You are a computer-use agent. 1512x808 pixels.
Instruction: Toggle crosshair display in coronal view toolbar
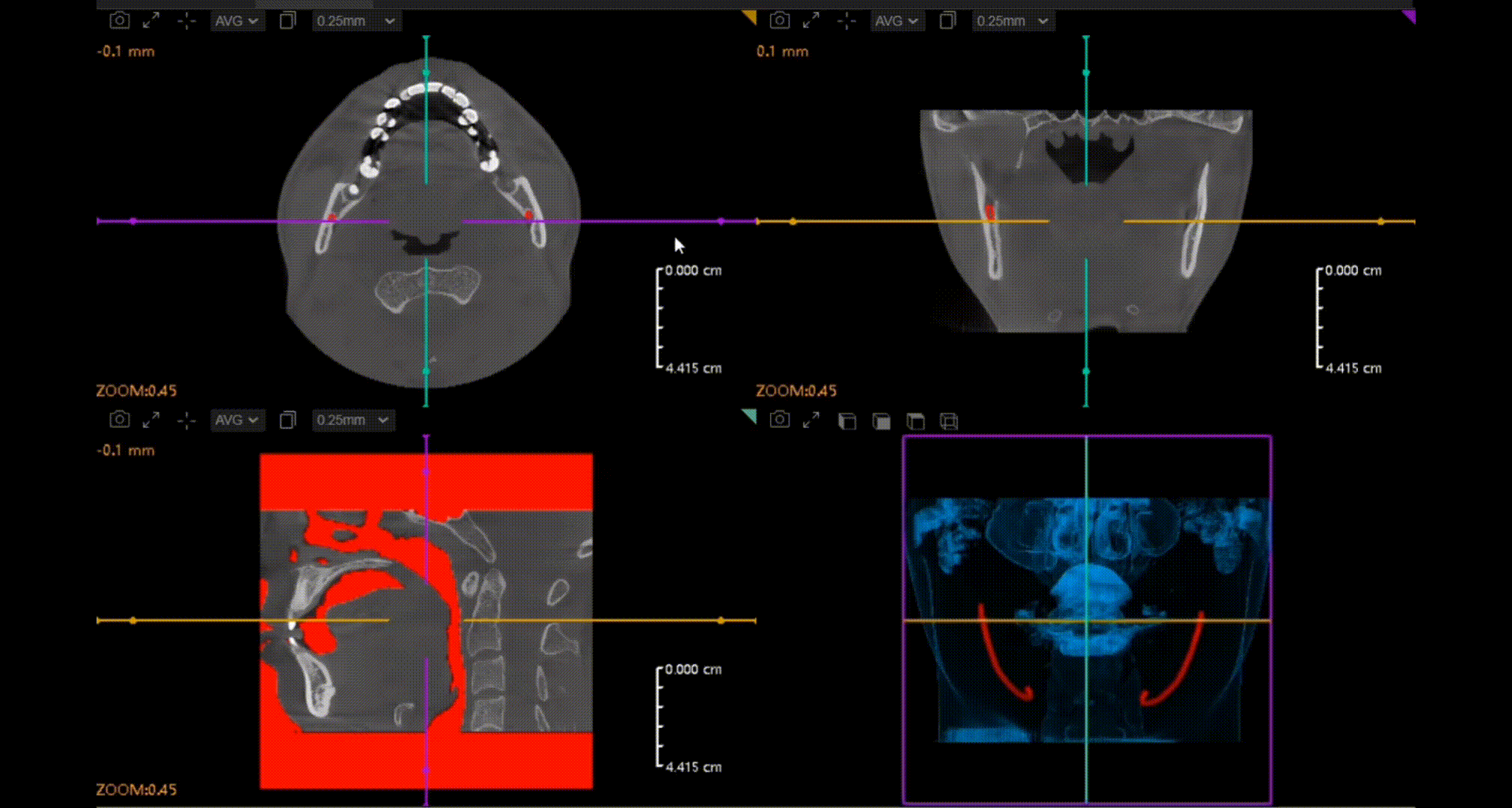click(847, 21)
